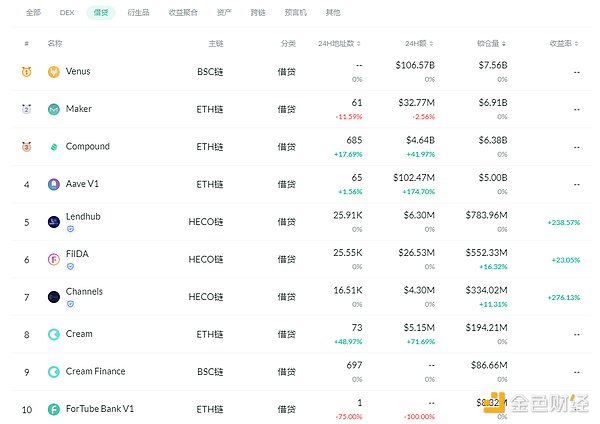The width and height of the screenshot is (600, 424).
Task: Sort by 收益率 column
Action: pyautogui.click(x=565, y=44)
